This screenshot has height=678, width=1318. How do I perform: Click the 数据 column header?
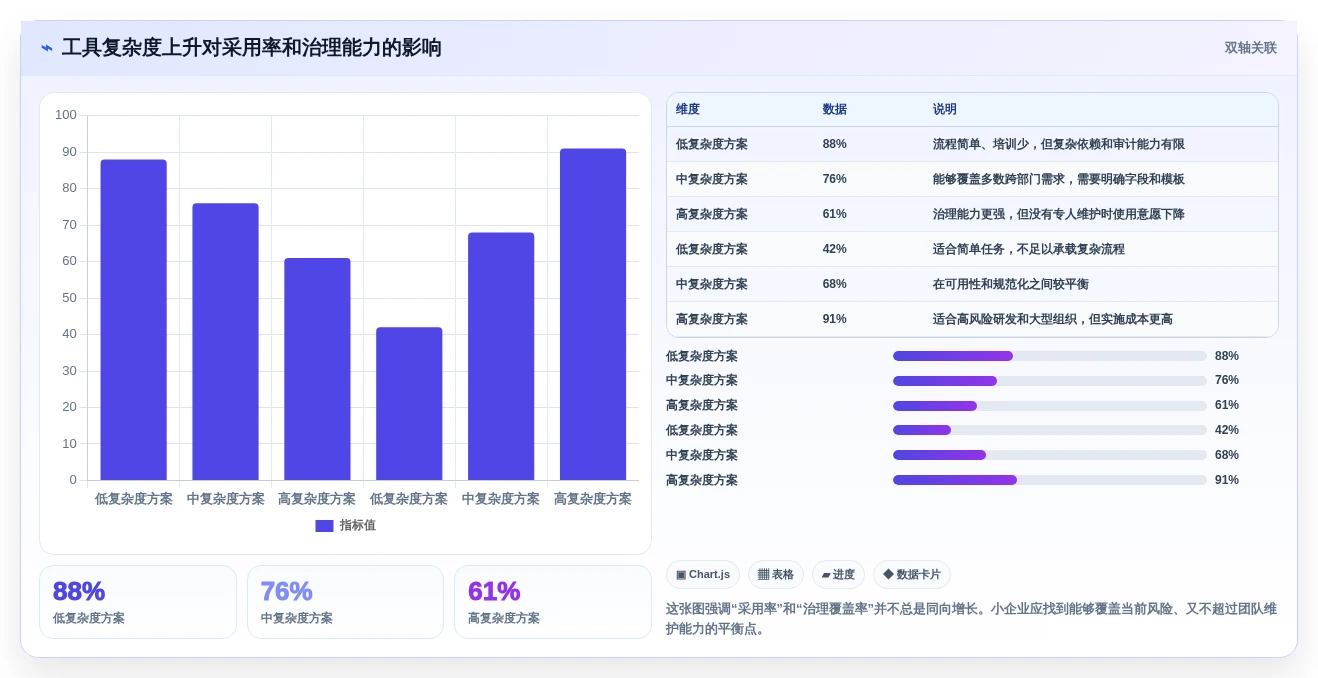[835, 109]
